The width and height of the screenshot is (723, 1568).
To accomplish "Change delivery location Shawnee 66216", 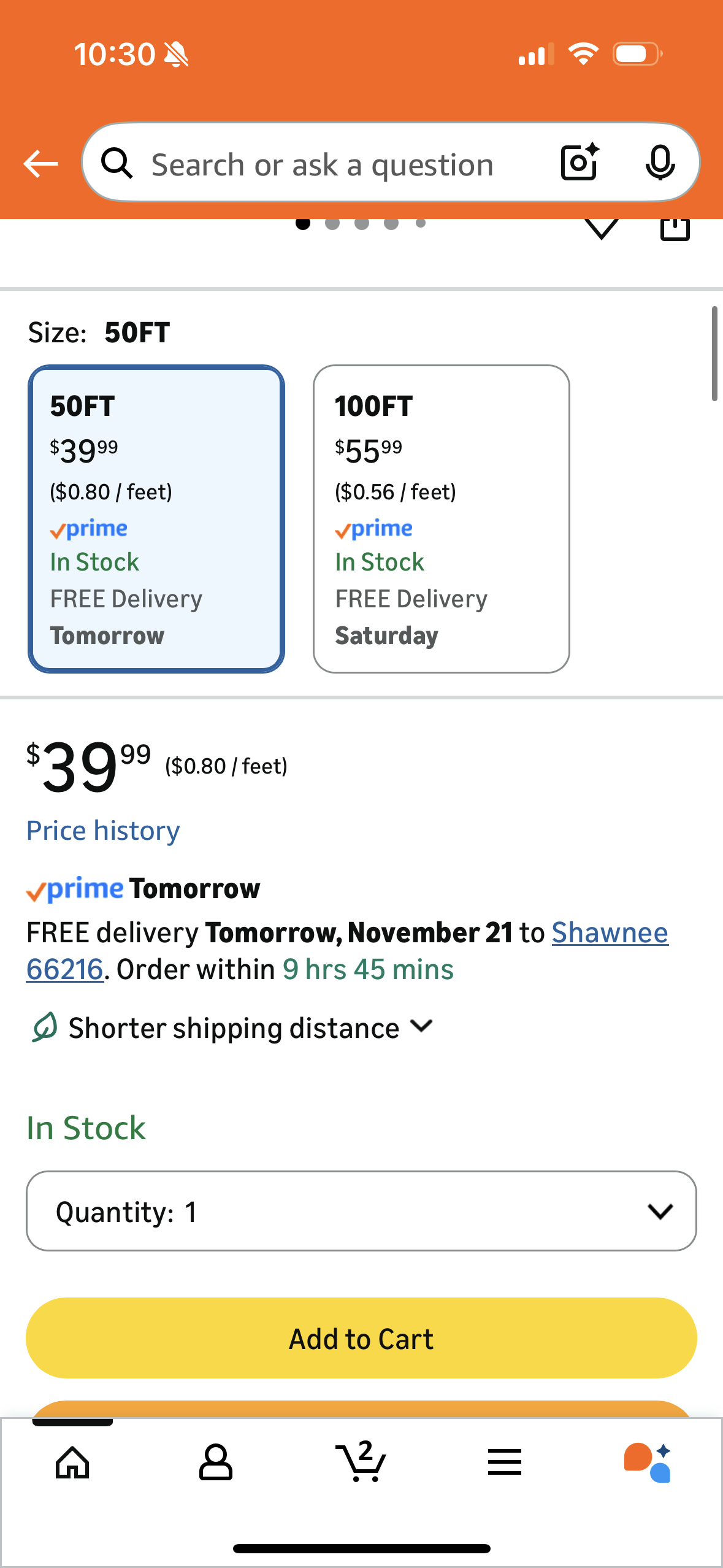I will coord(610,933).
